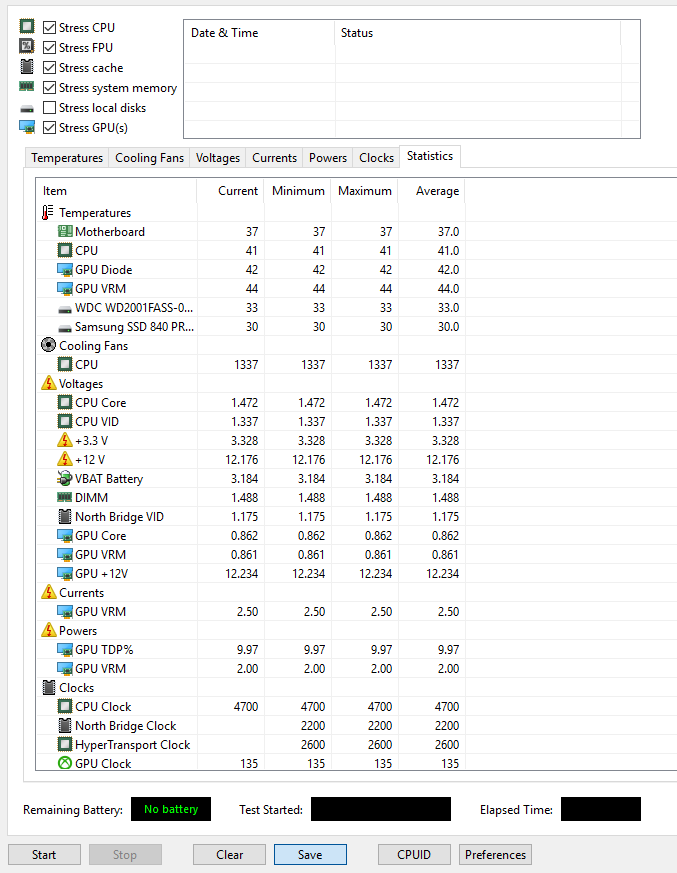This screenshot has height=873, width=677.
Task: Click the Test Started time field
Action: tap(381, 809)
